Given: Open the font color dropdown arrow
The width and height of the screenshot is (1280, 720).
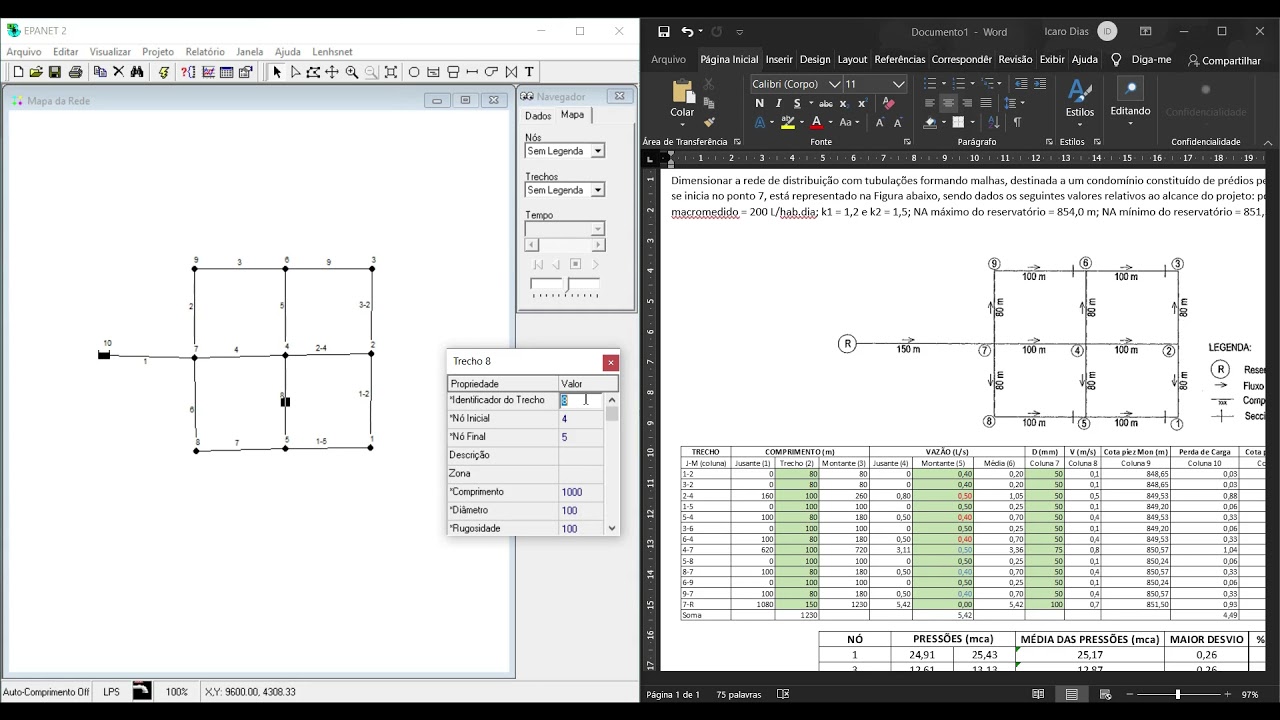Looking at the screenshot, I should tap(829, 122).
